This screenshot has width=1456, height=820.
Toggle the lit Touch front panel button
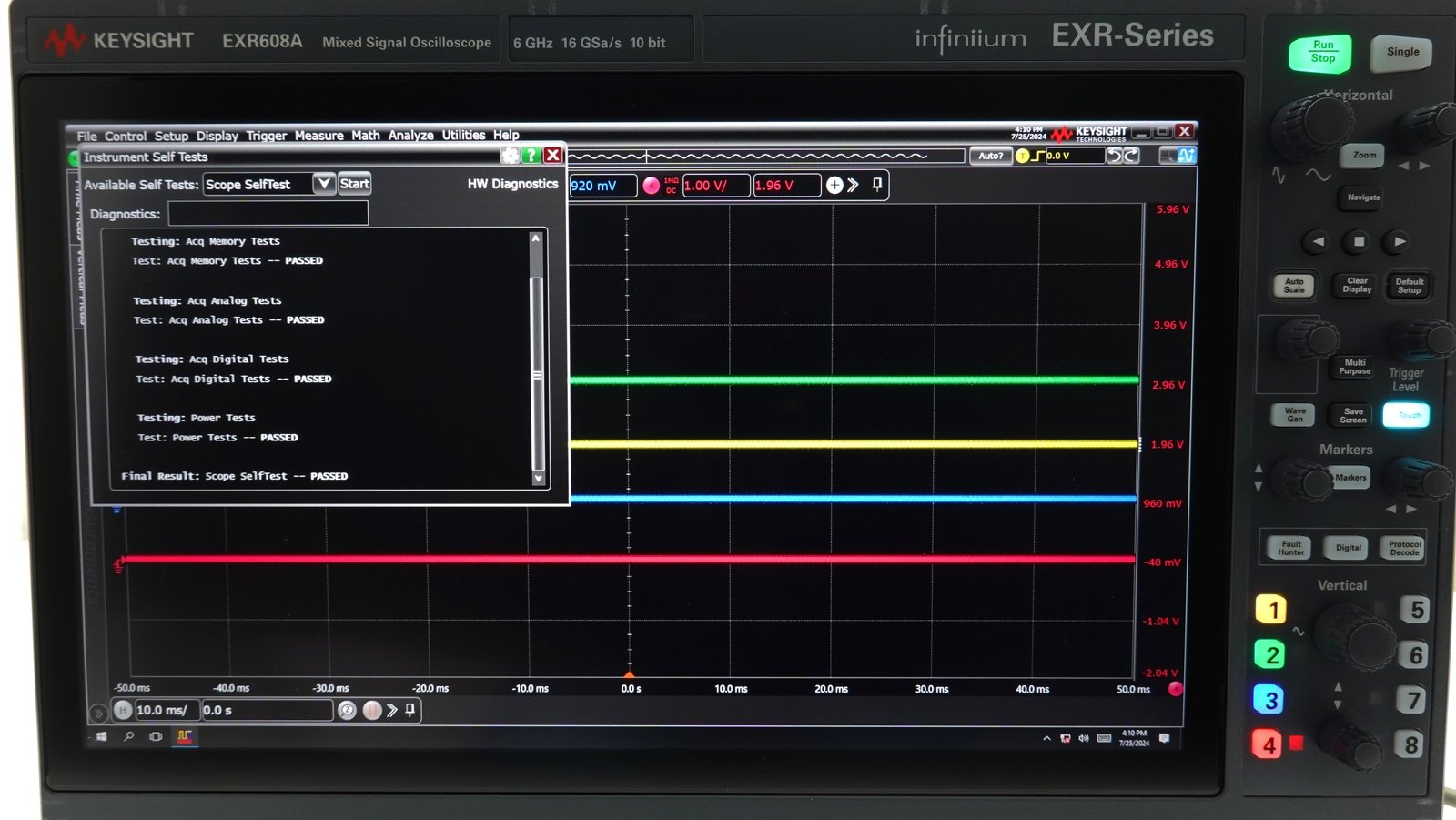pyautogui.click(x=1407, y=415)
